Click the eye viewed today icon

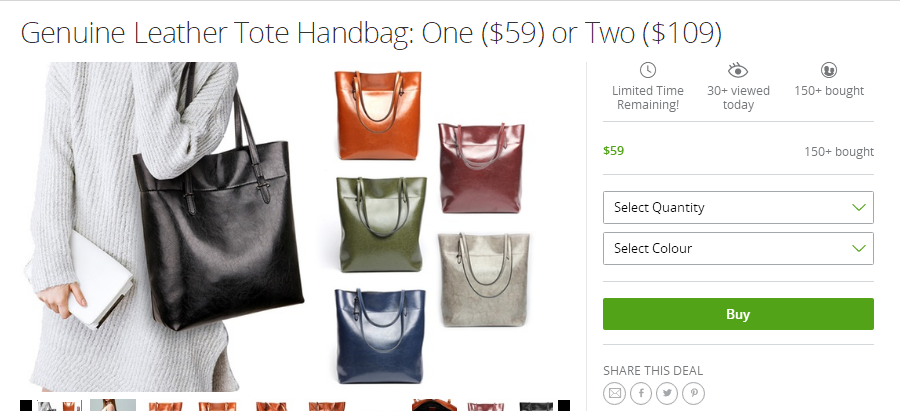click(738, 71)
